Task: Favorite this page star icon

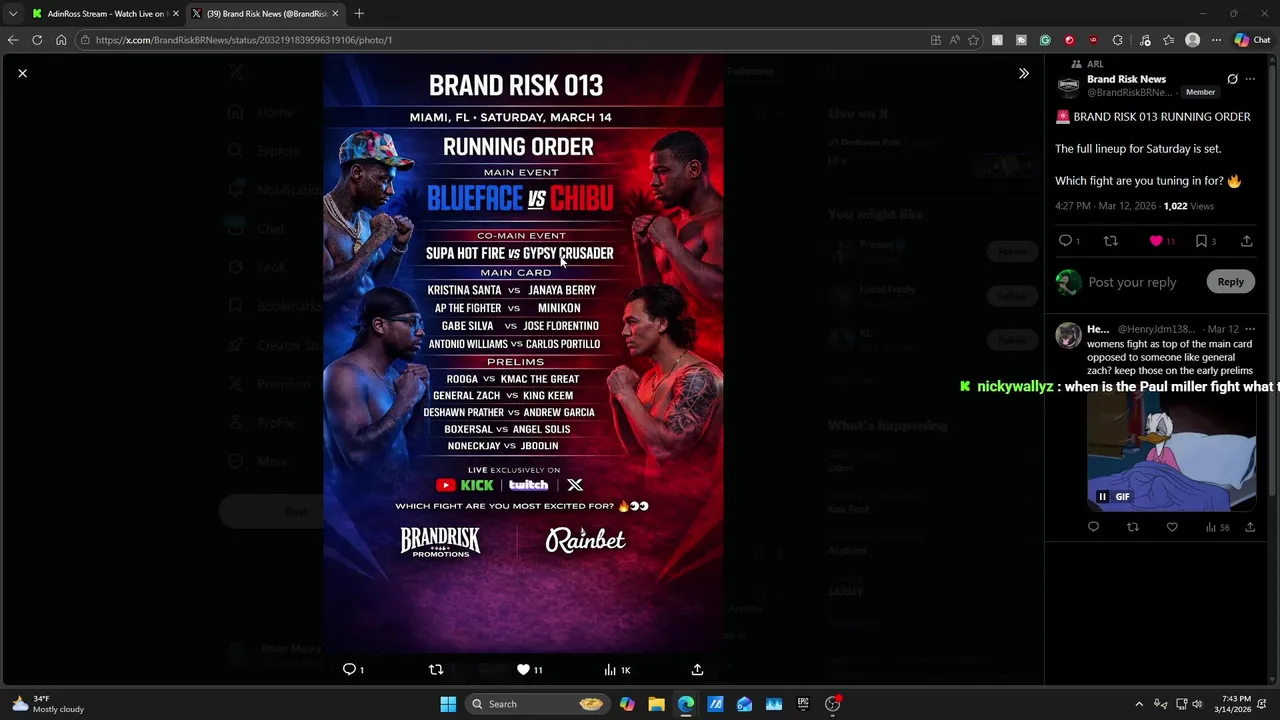Action: point(973,40)
